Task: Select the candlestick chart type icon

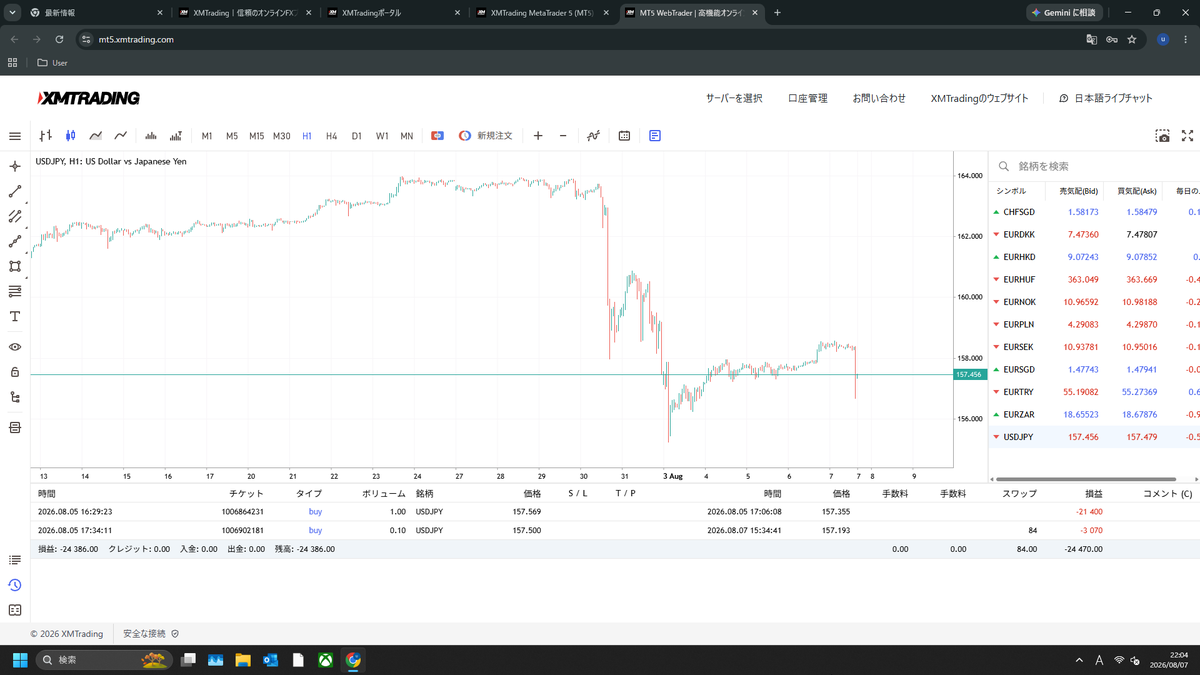Action: pyautogui.click(x=70, y=136)
